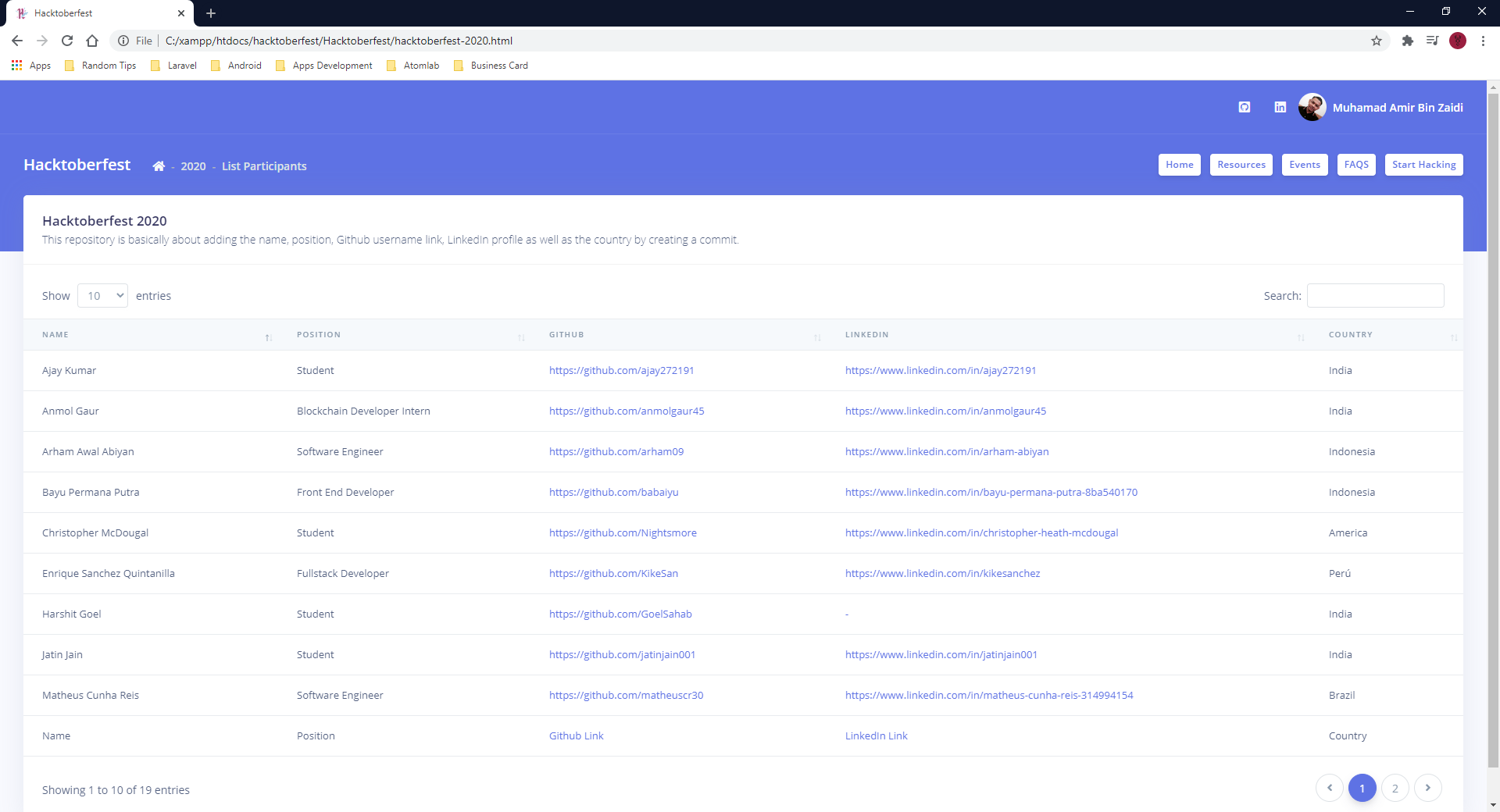View site info icon in address bar
The width and height of the screenshot is (1500, 812).
click(123, 41)
